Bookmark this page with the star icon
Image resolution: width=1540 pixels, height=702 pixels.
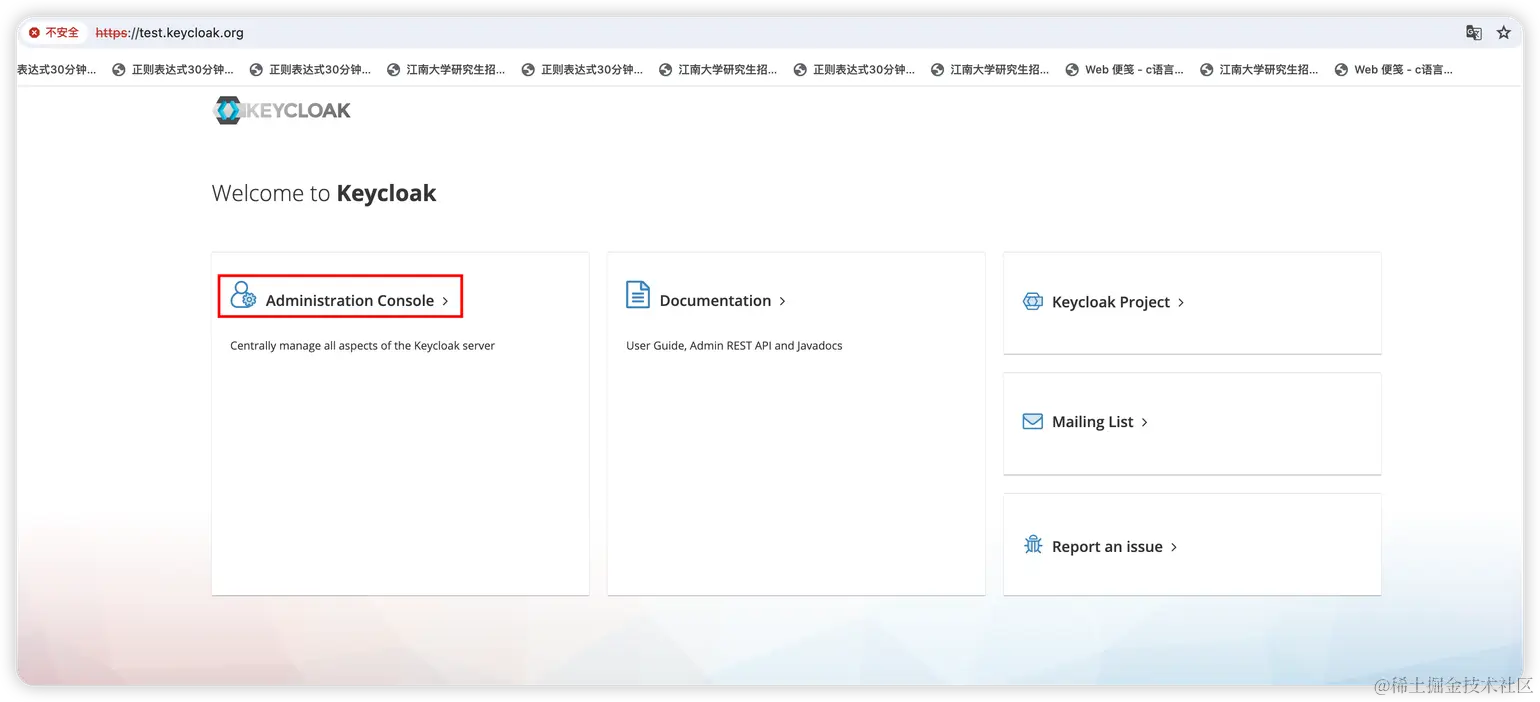coord(1503,33)
